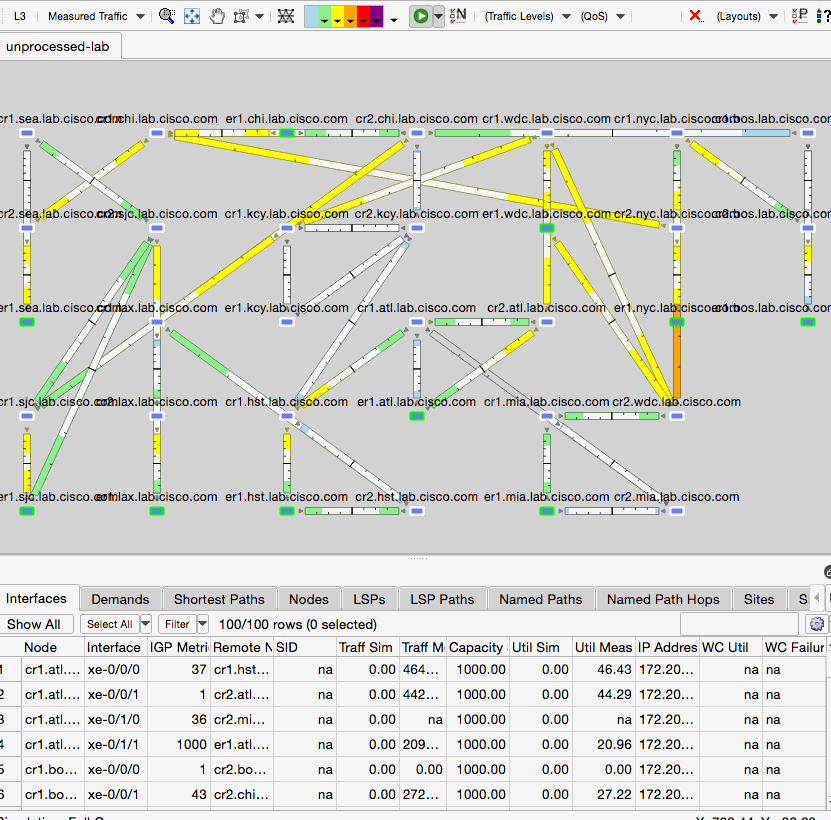Click the Select All button
This screenshot has height=820, width=831.
(110, 624)
